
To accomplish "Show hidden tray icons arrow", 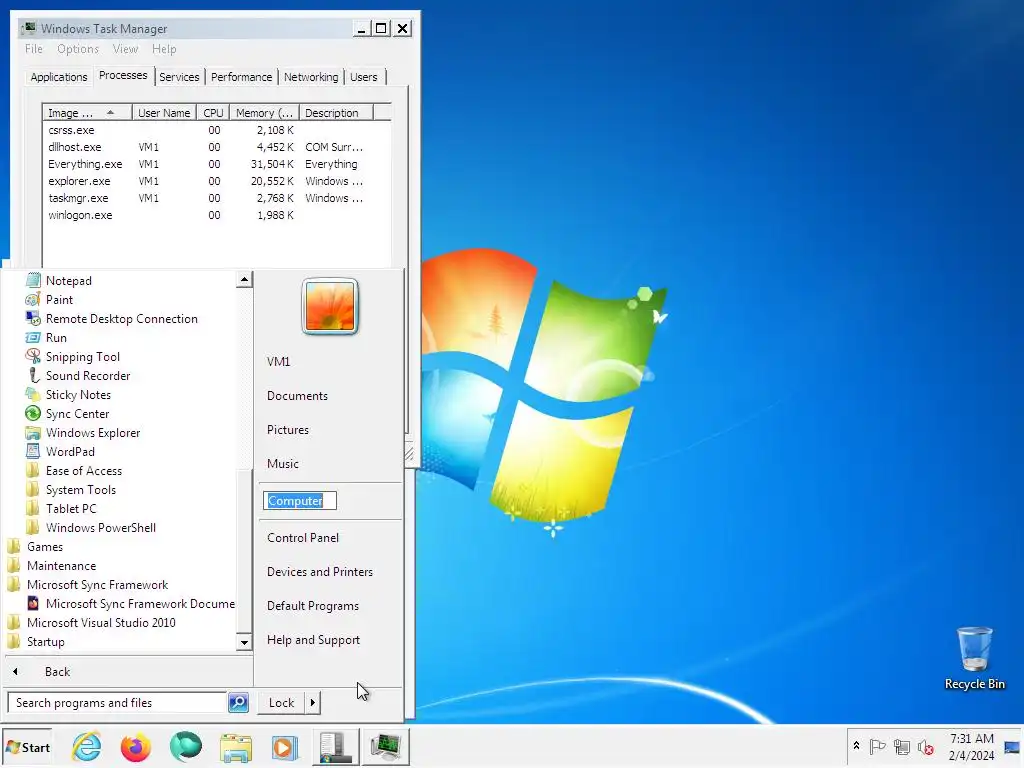I will (856, 746).
